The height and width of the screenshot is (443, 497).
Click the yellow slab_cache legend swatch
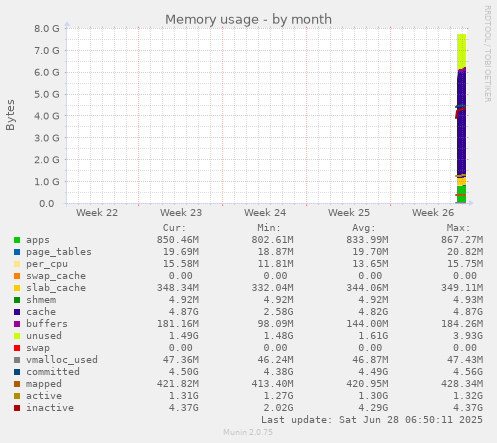17,288
